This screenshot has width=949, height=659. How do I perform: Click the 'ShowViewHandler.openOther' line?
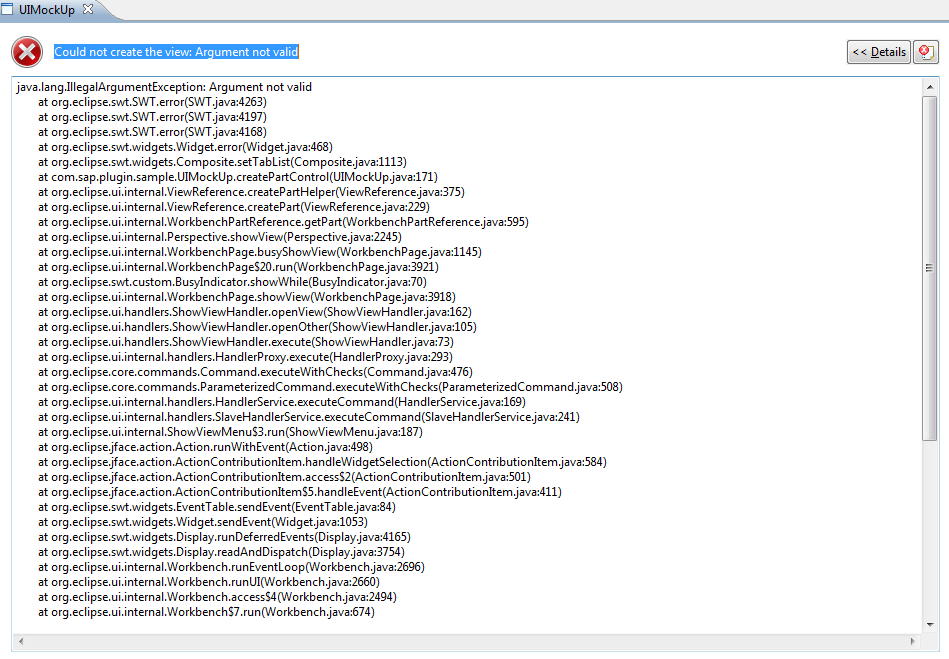257,327
